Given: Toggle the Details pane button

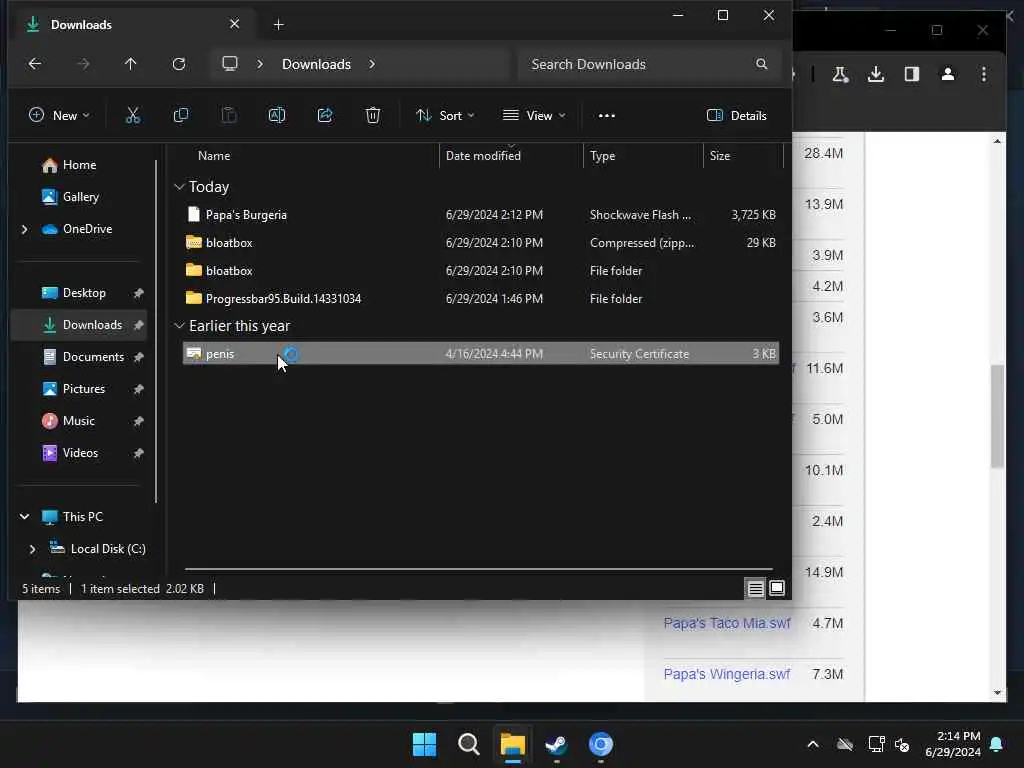Looking at the screenshot, I should (x=737, y=116).
